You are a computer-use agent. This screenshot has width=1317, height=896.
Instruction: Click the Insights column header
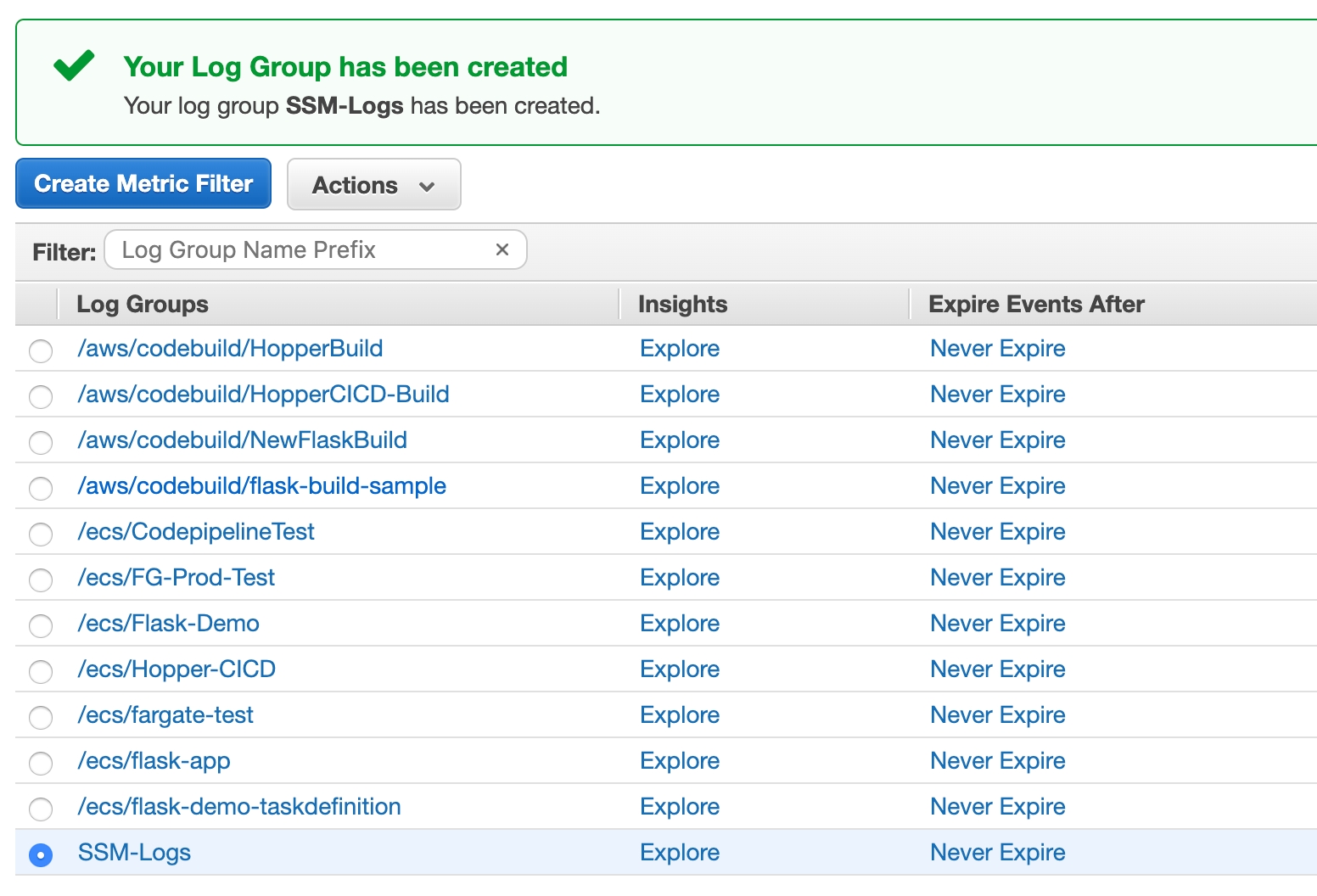[682, 305]
